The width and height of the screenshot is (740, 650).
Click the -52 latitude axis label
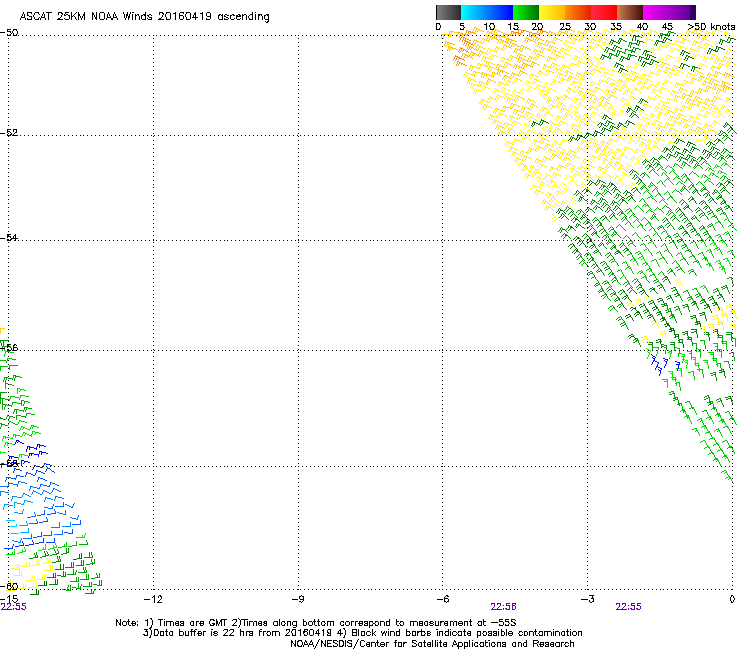[x=9, y=133]
